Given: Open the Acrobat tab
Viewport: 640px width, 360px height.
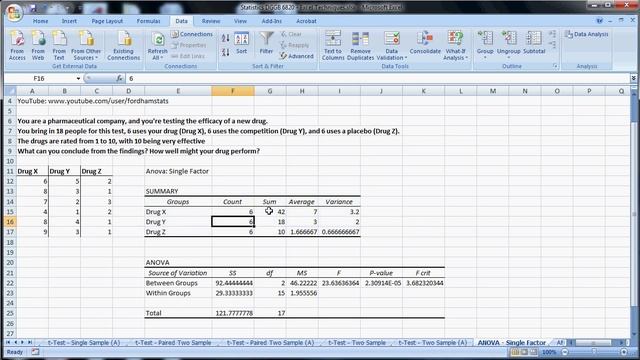Looking at the screenshot, I should [x=306, y=21].
